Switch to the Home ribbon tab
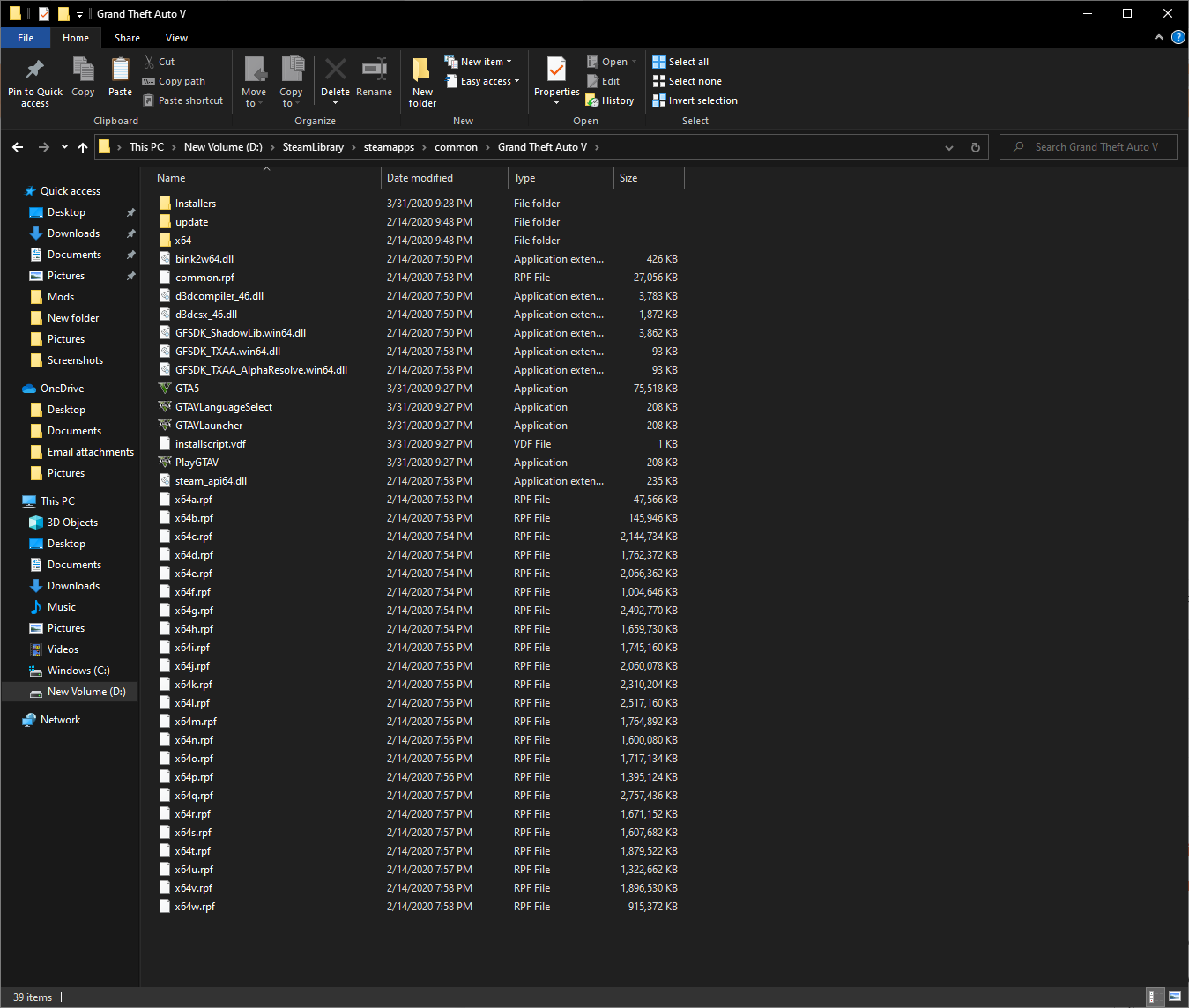1189x1008 pixels. (76, 38)
